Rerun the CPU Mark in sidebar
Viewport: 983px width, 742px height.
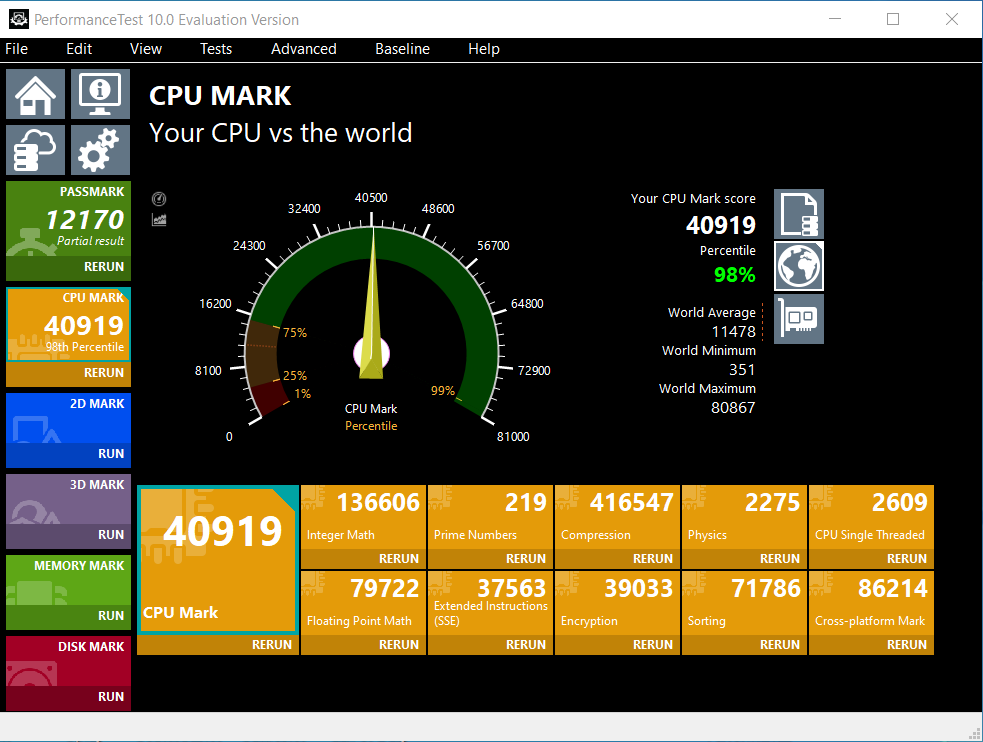tap(68, 373)
